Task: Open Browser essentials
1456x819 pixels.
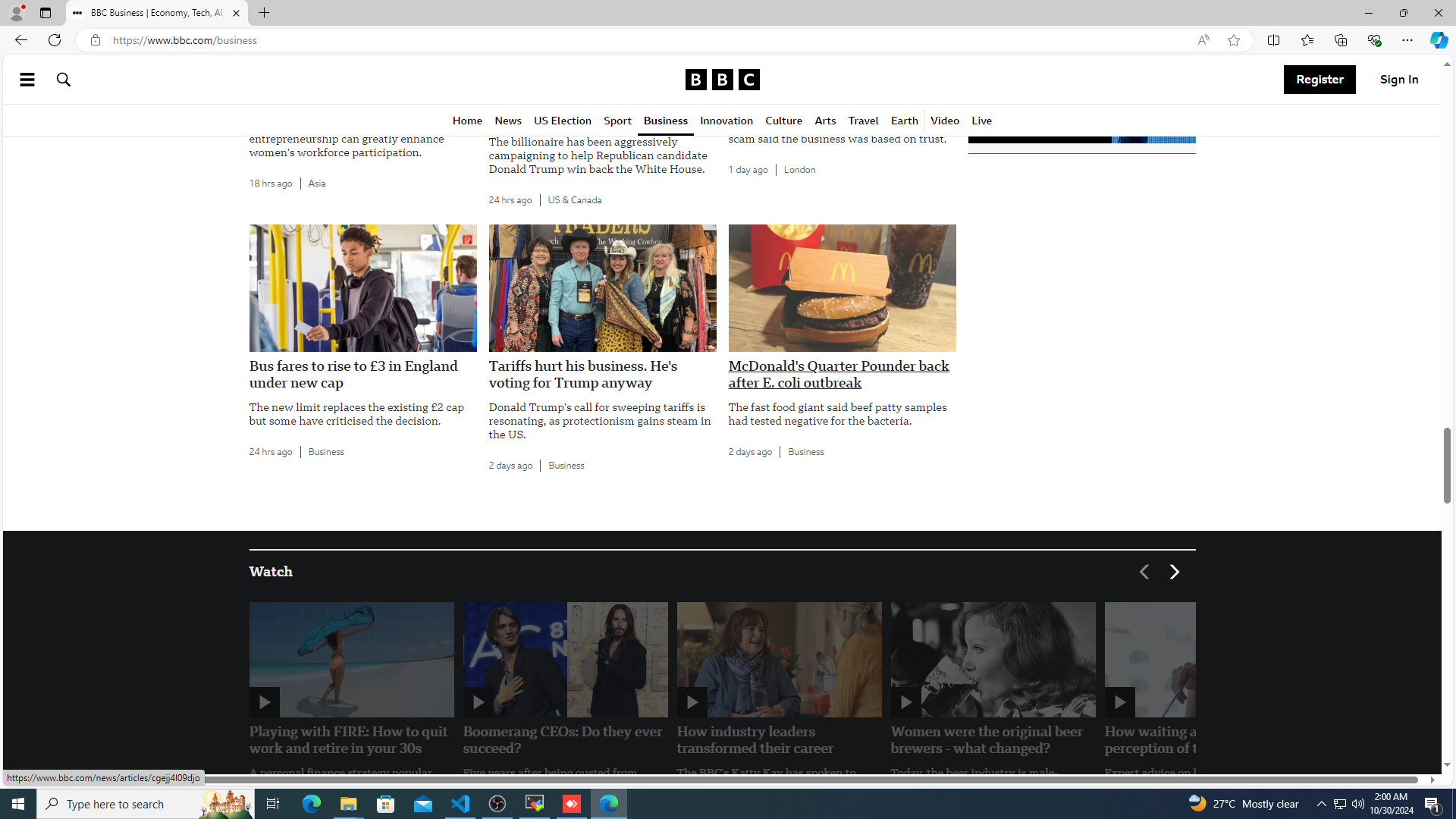Action: (1373, 40)
